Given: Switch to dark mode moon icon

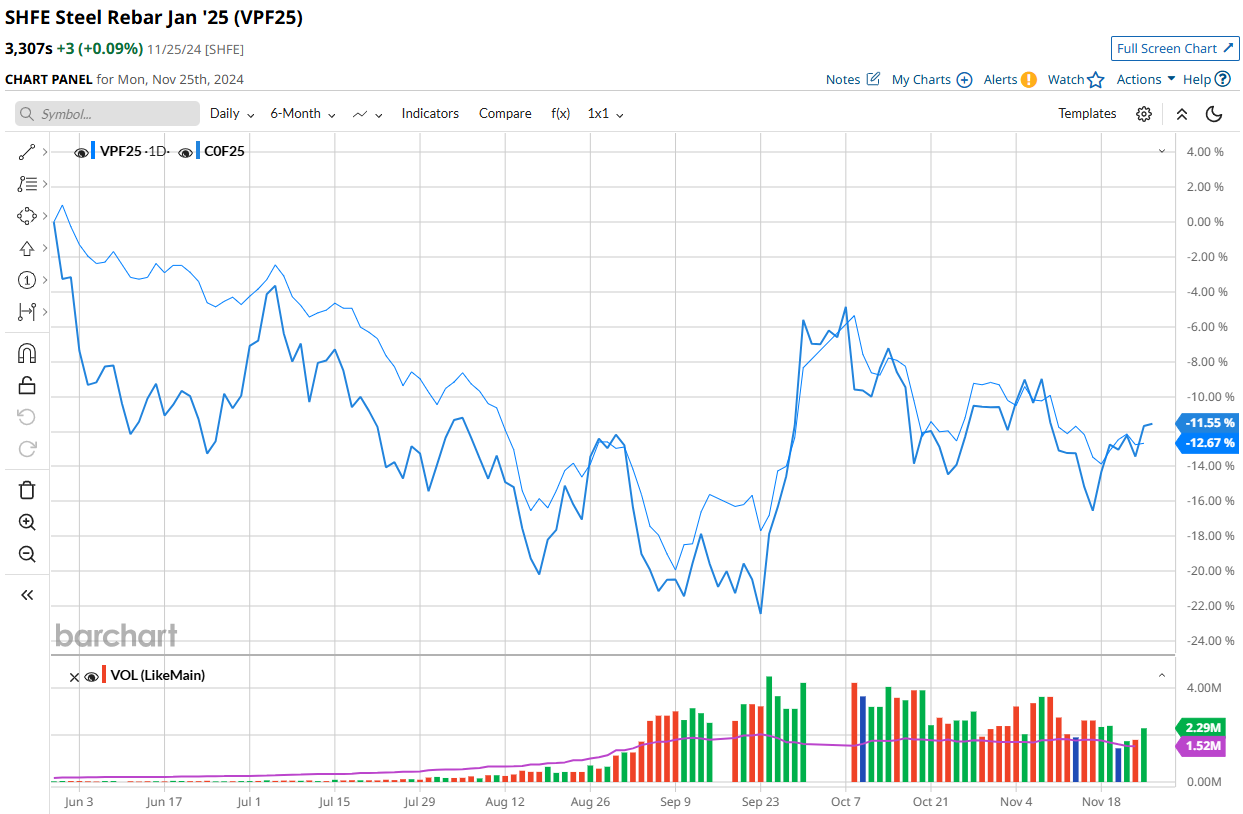Looking at the screenshot, I should point(1214,114).
